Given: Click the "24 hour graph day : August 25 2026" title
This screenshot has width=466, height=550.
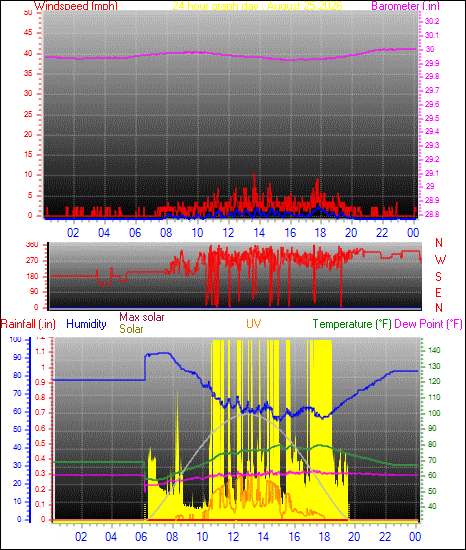Looking at the screenshot, I should (x=257, y=6).
